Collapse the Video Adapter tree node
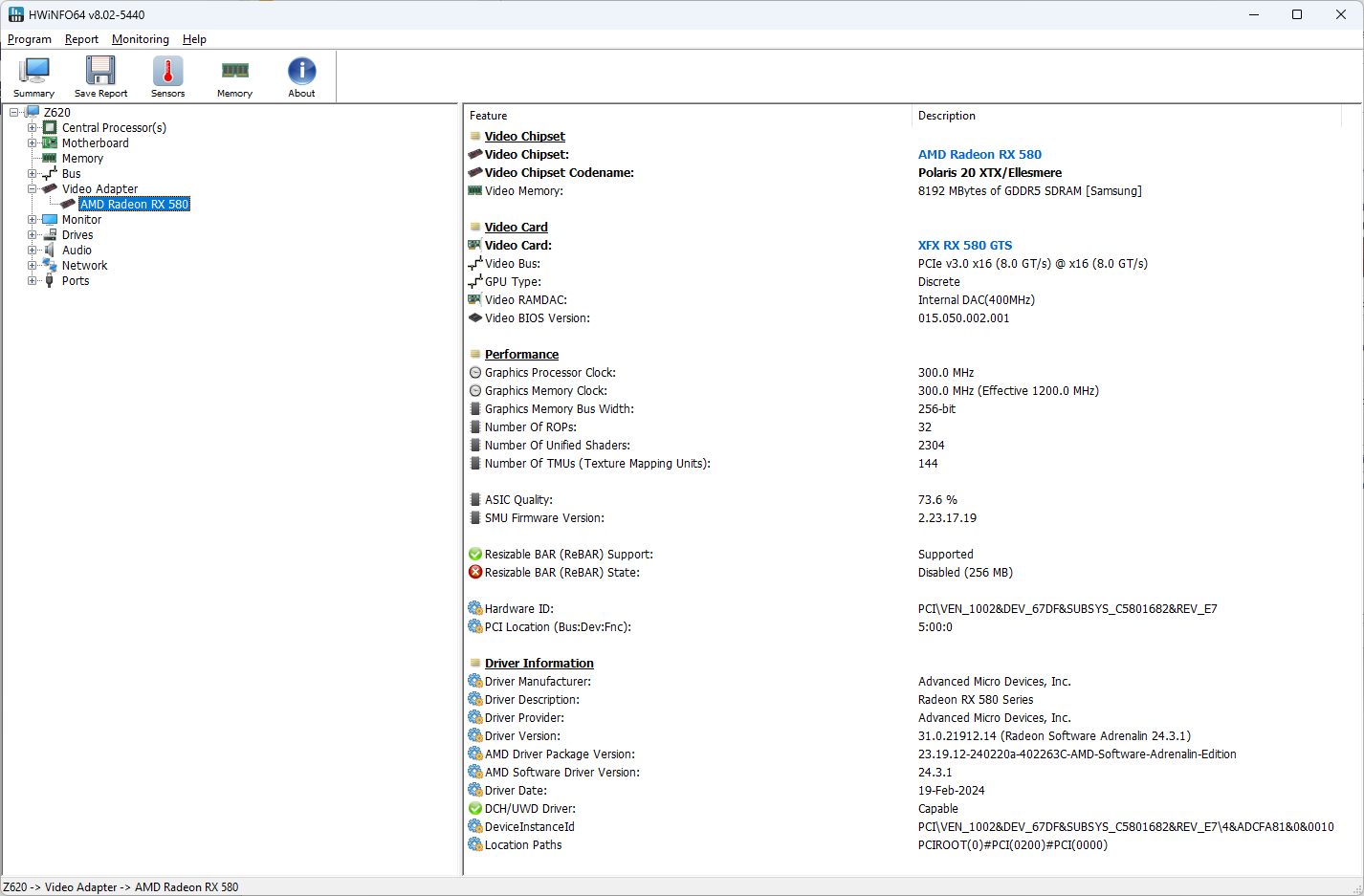Screen dimensions: 1364x896 tap(32, 188)
